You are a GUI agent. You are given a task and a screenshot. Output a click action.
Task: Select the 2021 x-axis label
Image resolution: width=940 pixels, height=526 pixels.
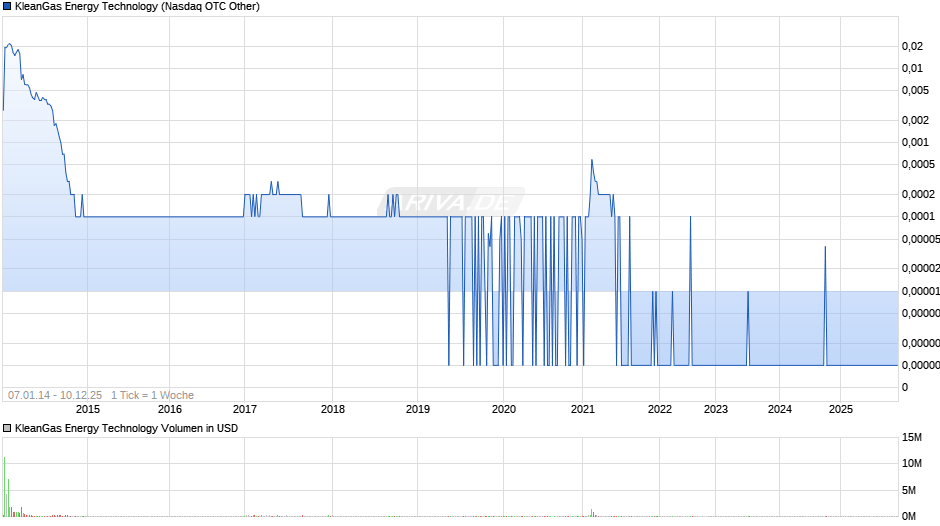583,409
